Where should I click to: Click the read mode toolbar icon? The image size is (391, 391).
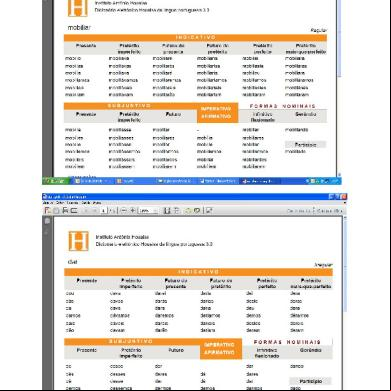[209, 210]
